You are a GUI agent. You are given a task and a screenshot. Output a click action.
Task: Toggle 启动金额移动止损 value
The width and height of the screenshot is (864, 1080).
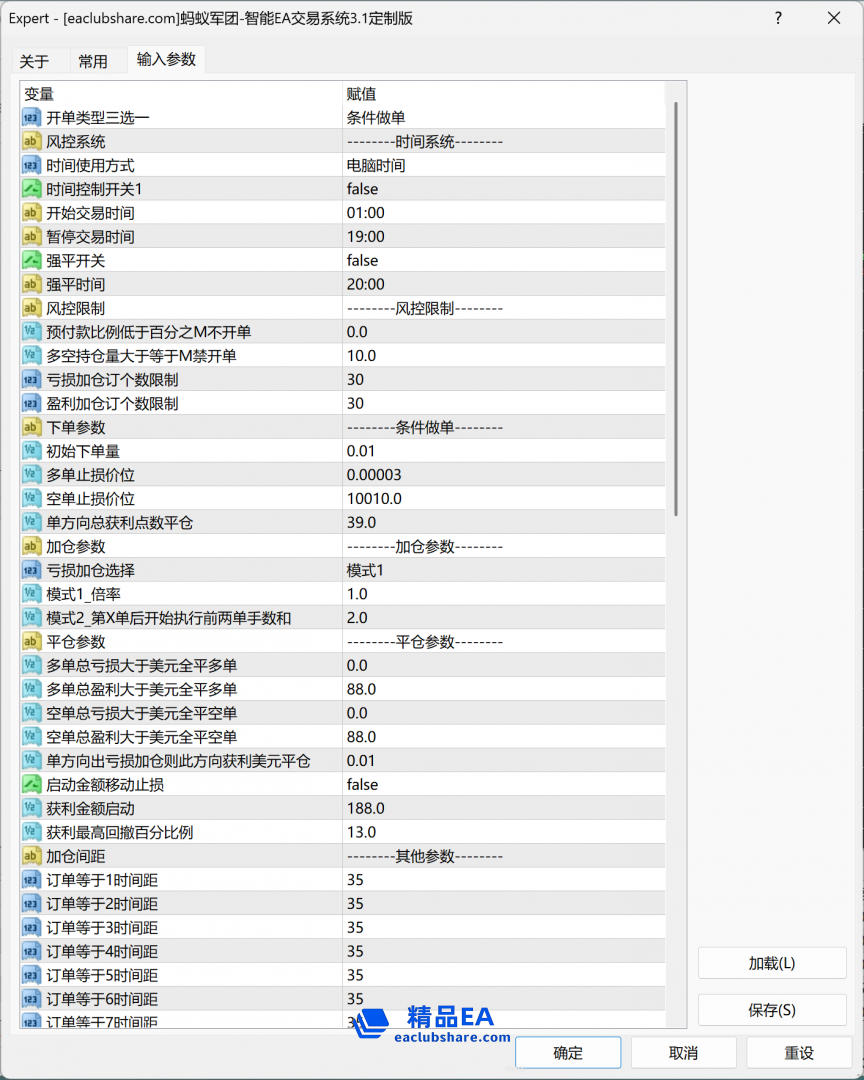click(x=500, y=784)
